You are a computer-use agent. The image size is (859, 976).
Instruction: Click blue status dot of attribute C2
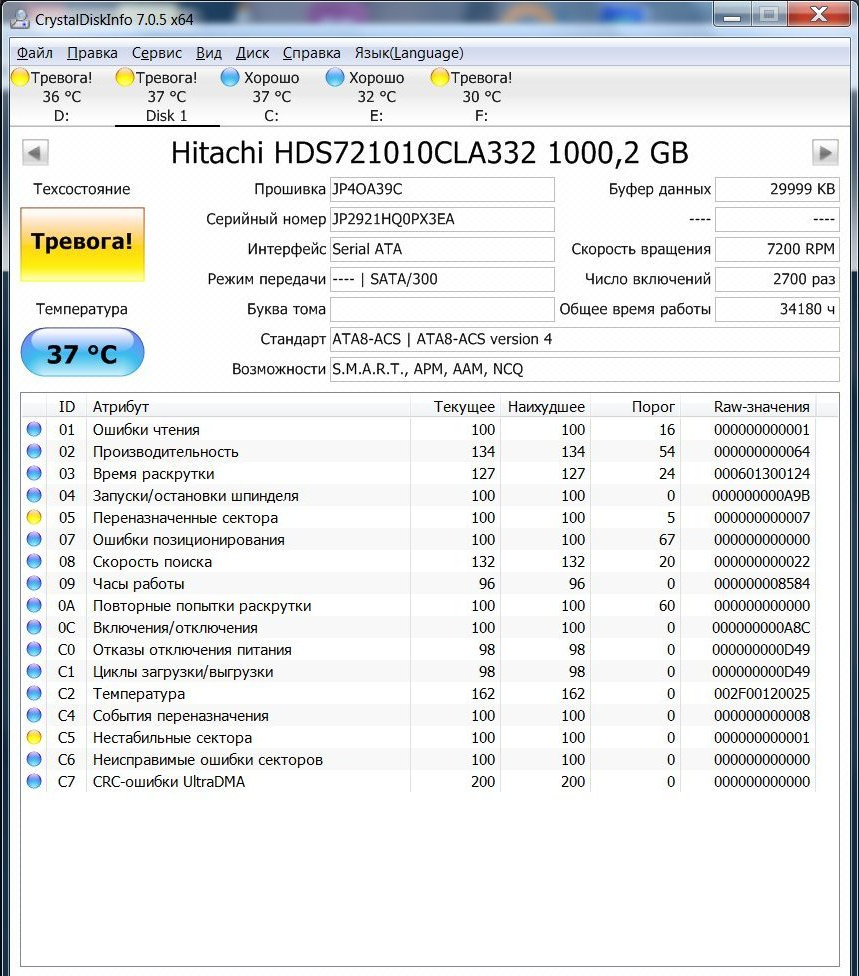tap(34, 693)
